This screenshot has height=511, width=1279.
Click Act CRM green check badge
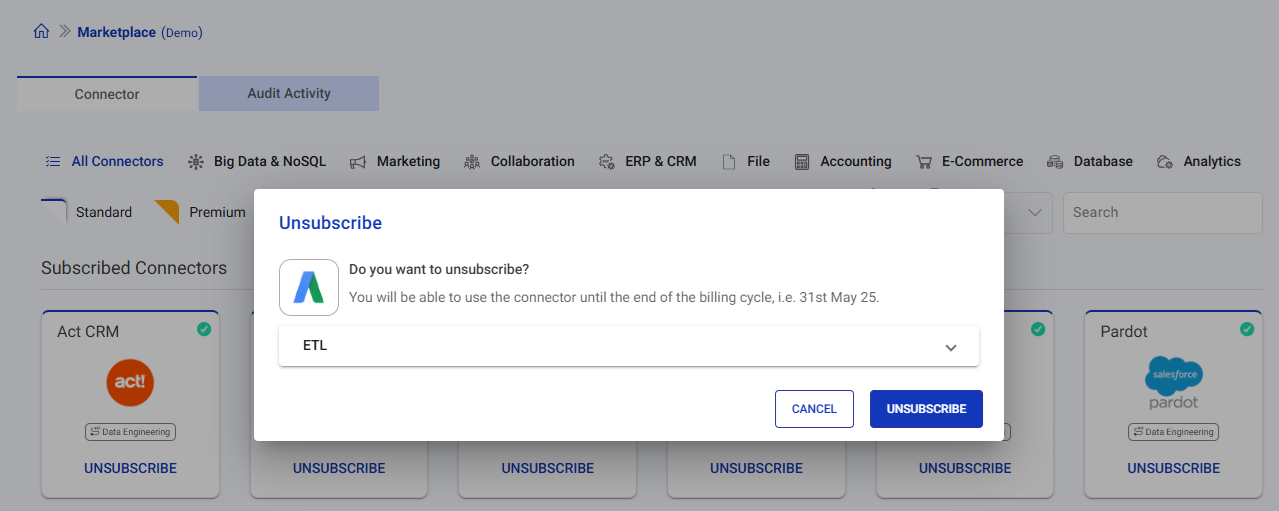204,328
